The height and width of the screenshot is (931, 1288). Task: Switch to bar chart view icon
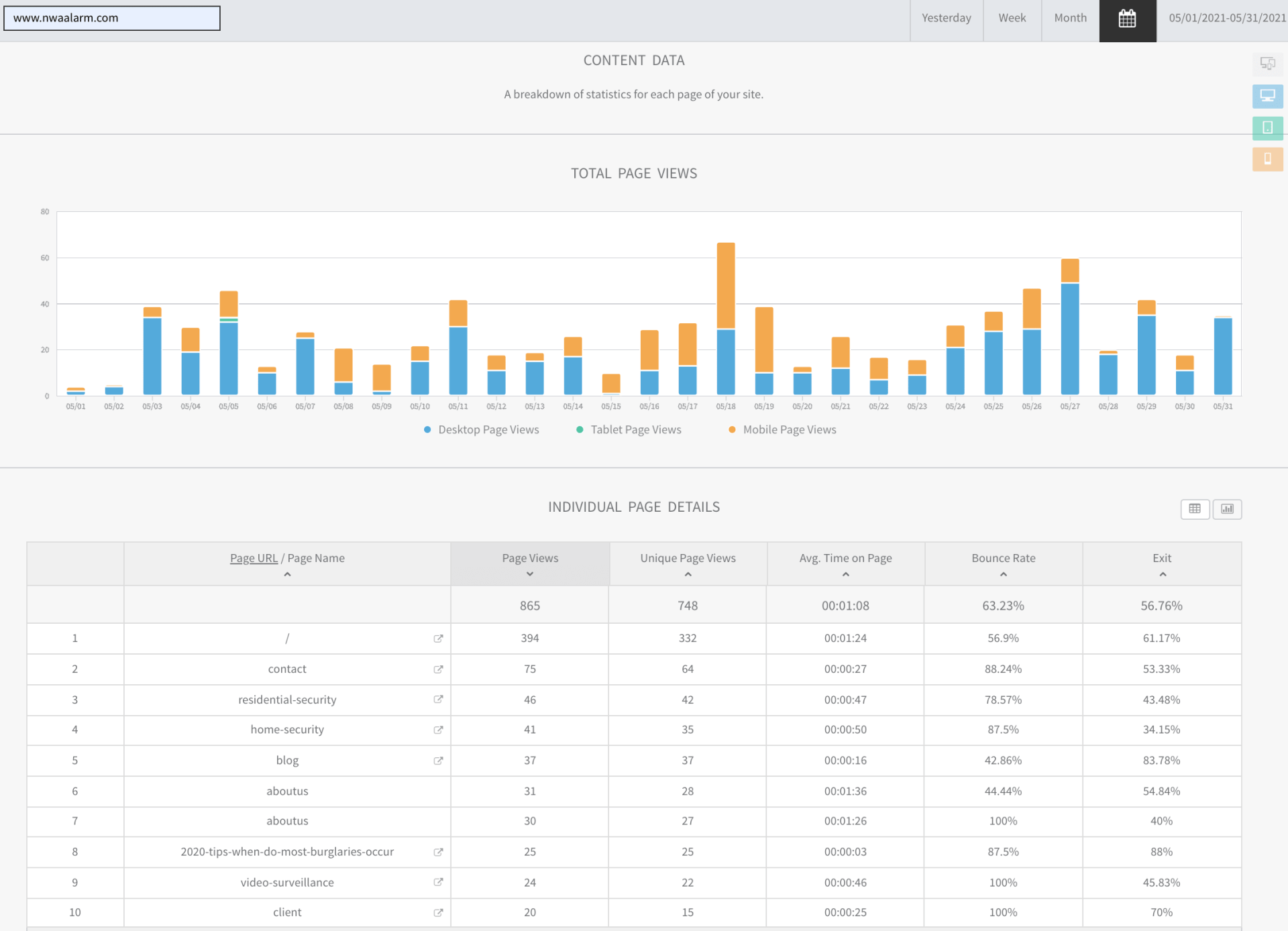point(1227,509)
